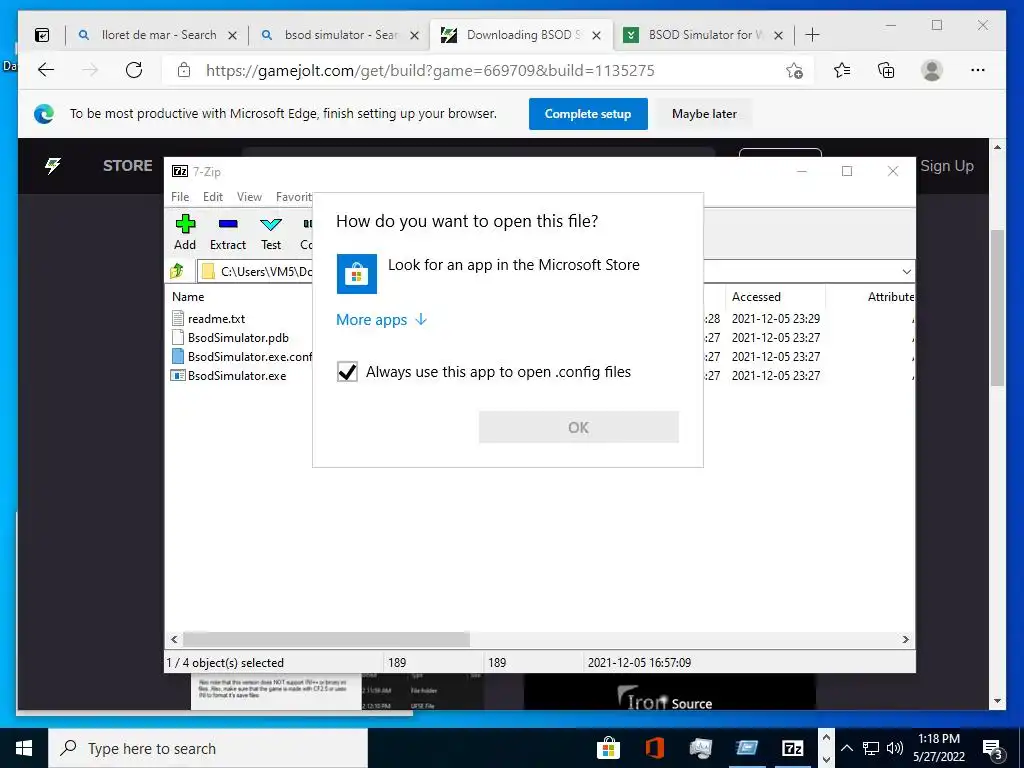Click Sign Up on Game Jolt
Image resolution: width=1024 pixels, height=768 pixels.
(947, 166)
